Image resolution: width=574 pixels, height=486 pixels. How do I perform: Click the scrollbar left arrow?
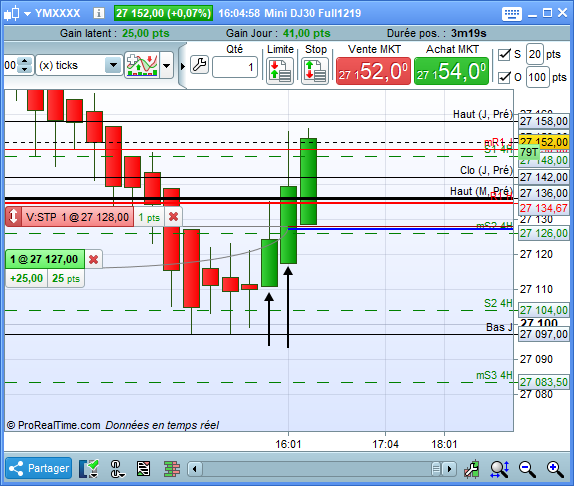pos(195,469)
